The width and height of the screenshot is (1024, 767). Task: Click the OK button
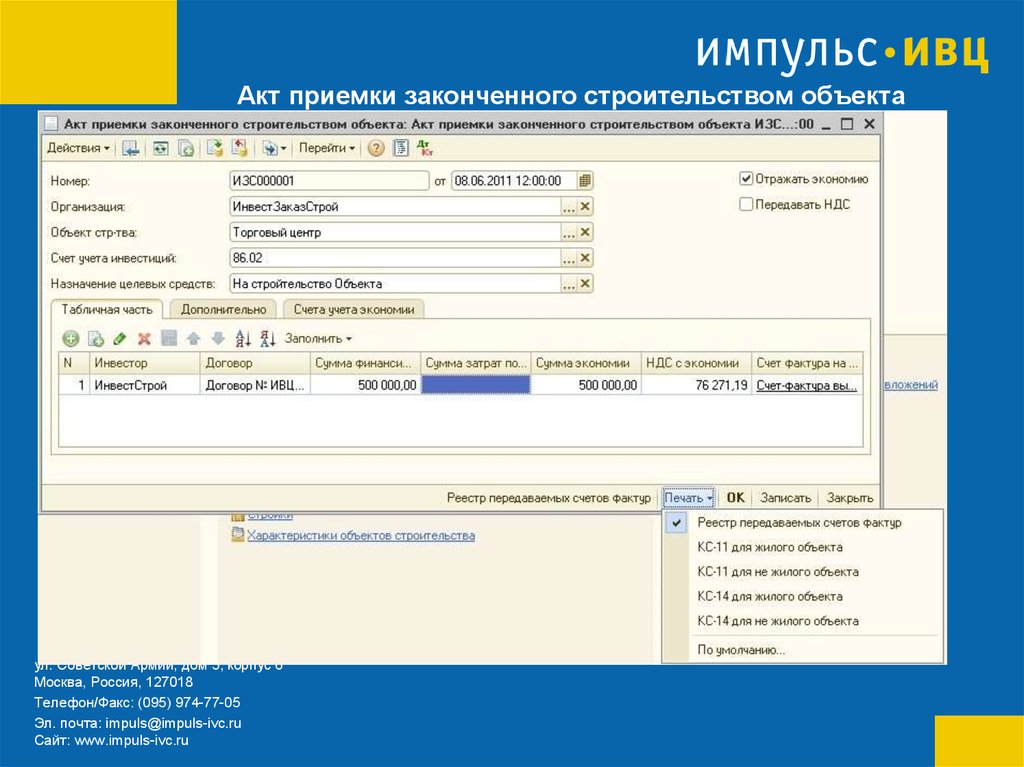tap(735, 498)
